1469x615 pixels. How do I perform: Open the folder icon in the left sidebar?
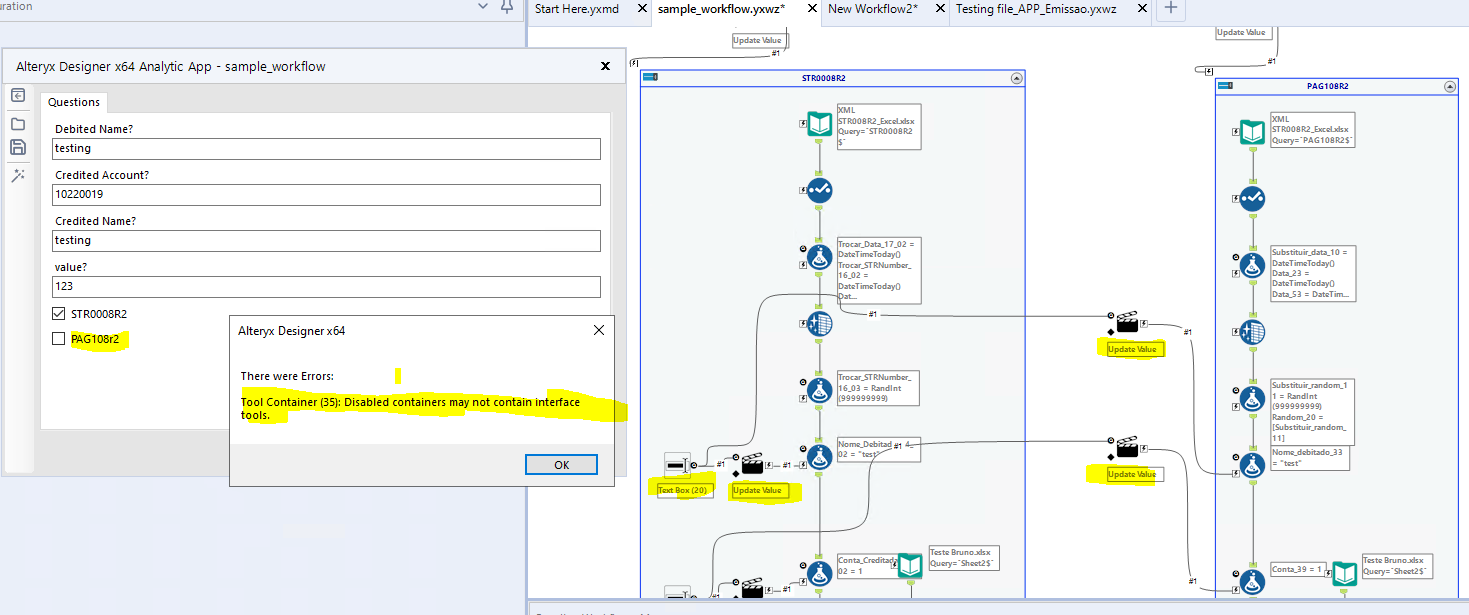click(x=17, y=121)
